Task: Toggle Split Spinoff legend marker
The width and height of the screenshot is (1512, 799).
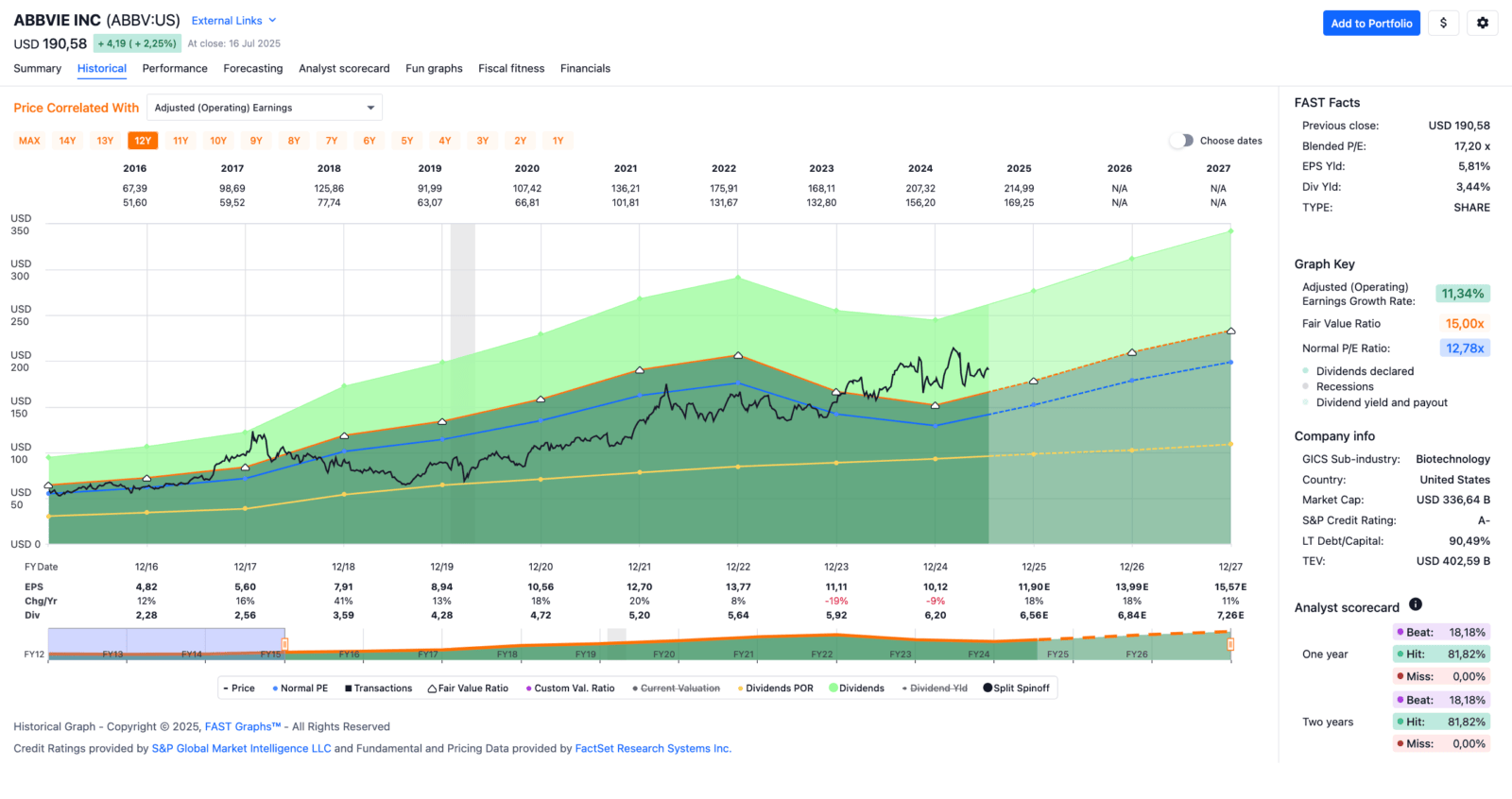Action: pyautogui.click(x=1016, y=688)
